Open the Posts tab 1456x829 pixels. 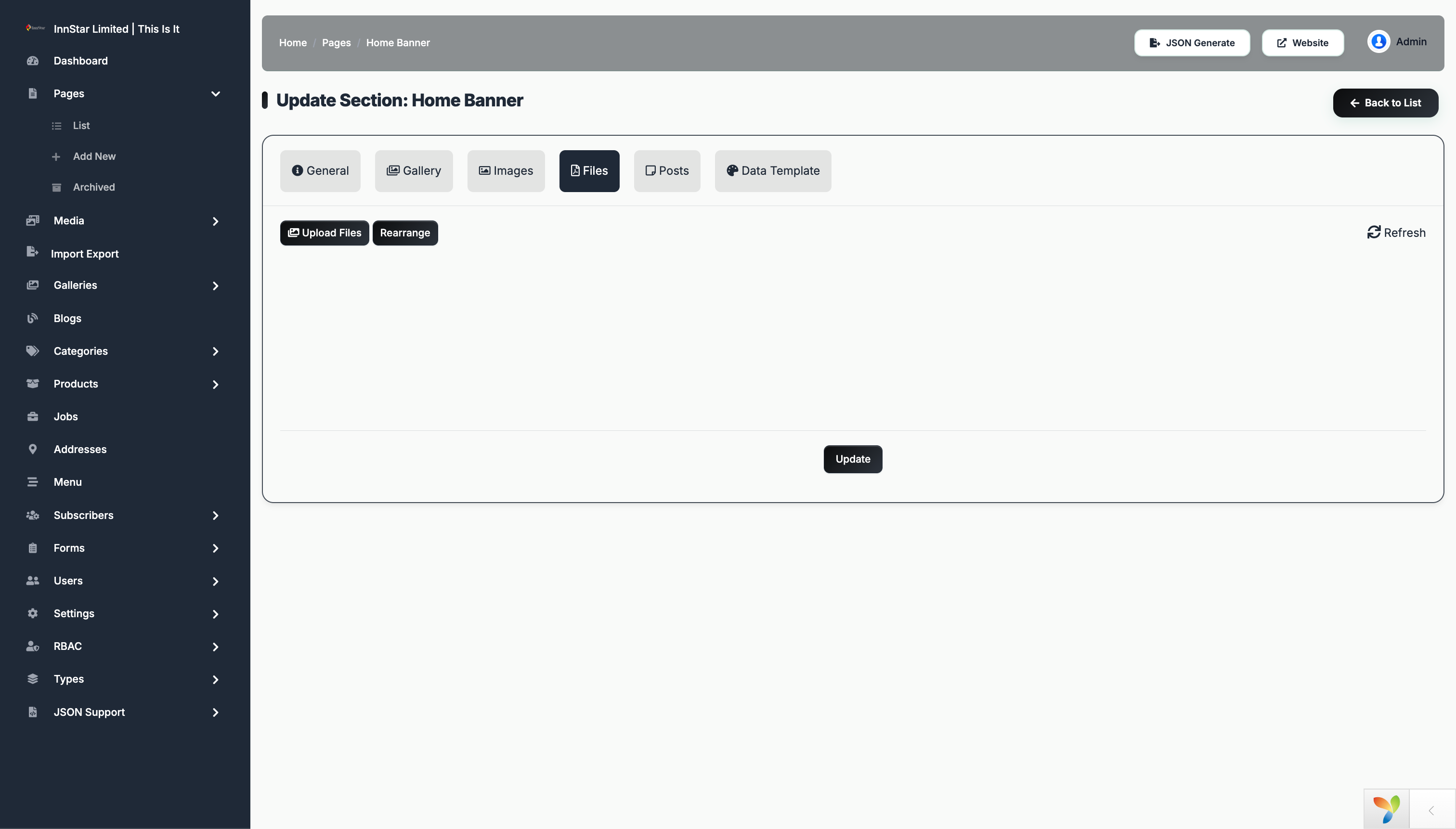coord(667,171)
